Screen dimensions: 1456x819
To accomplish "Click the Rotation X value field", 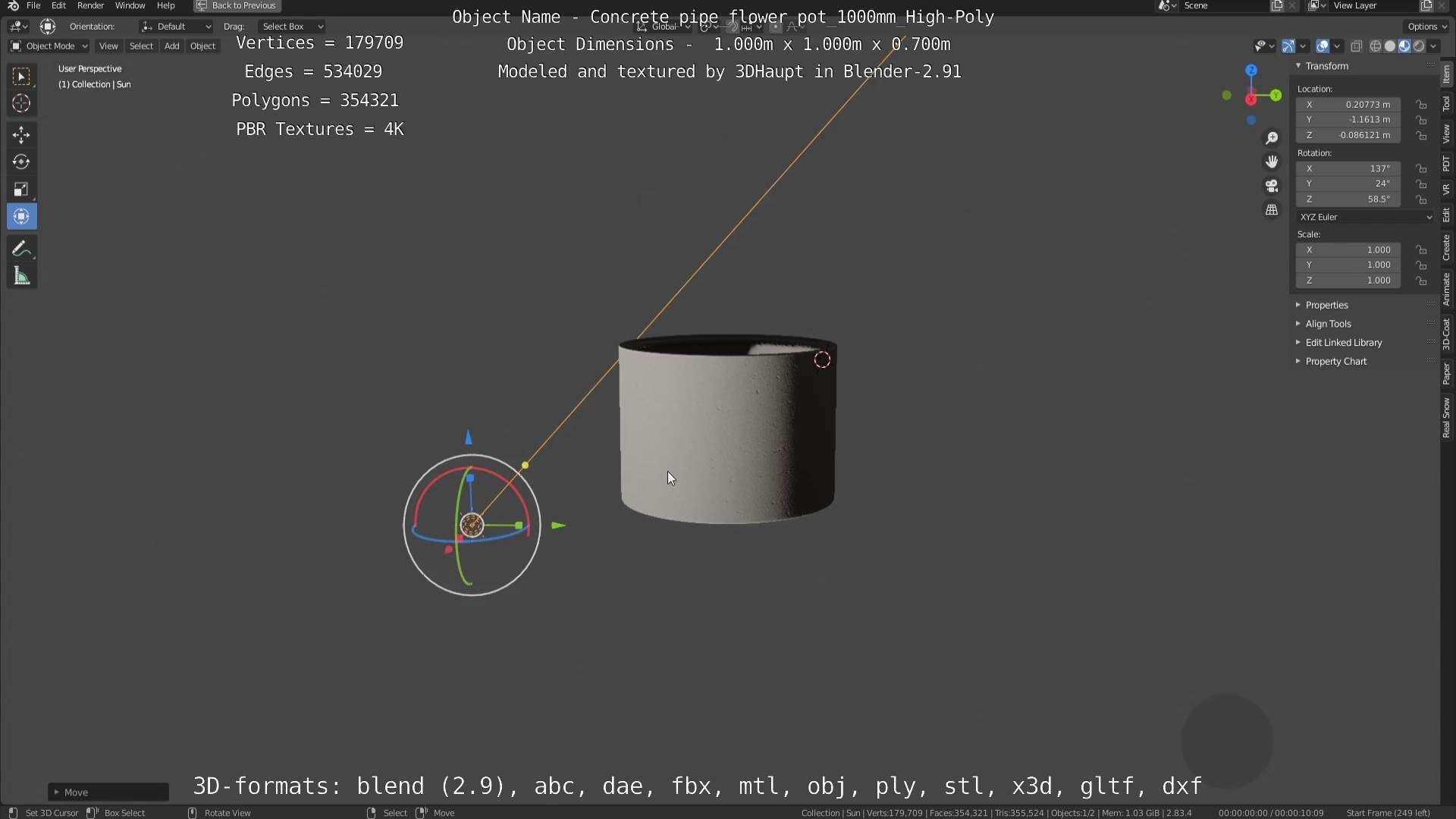I will (x=1348, y=168).
